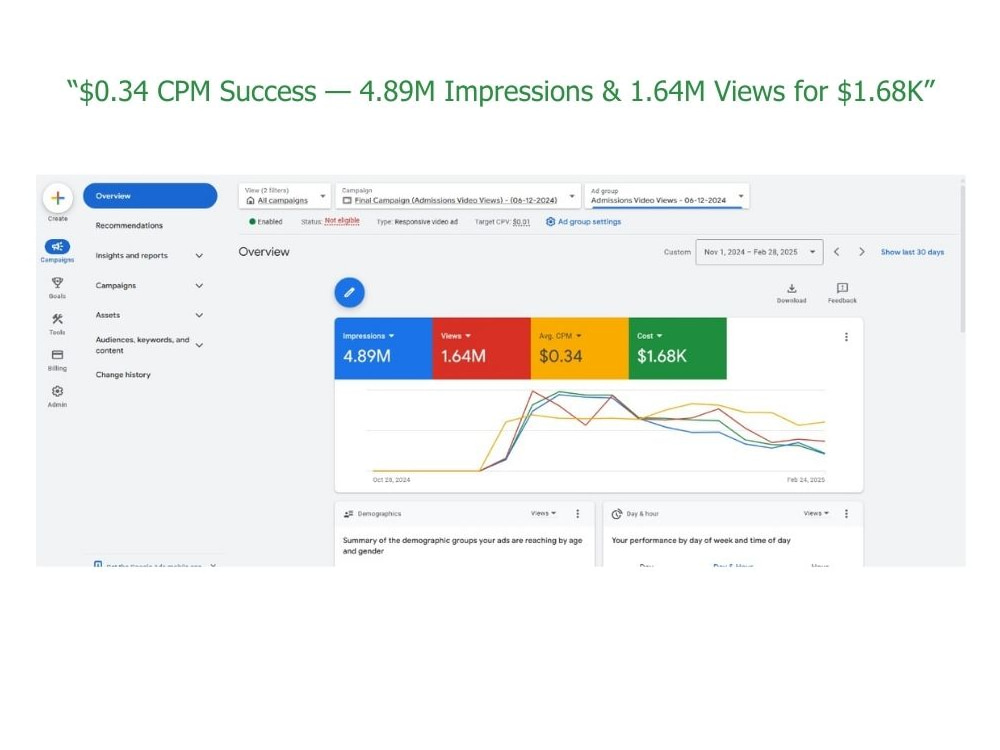Click the Create plus button
1000x750 pixels.
(57, 198)
